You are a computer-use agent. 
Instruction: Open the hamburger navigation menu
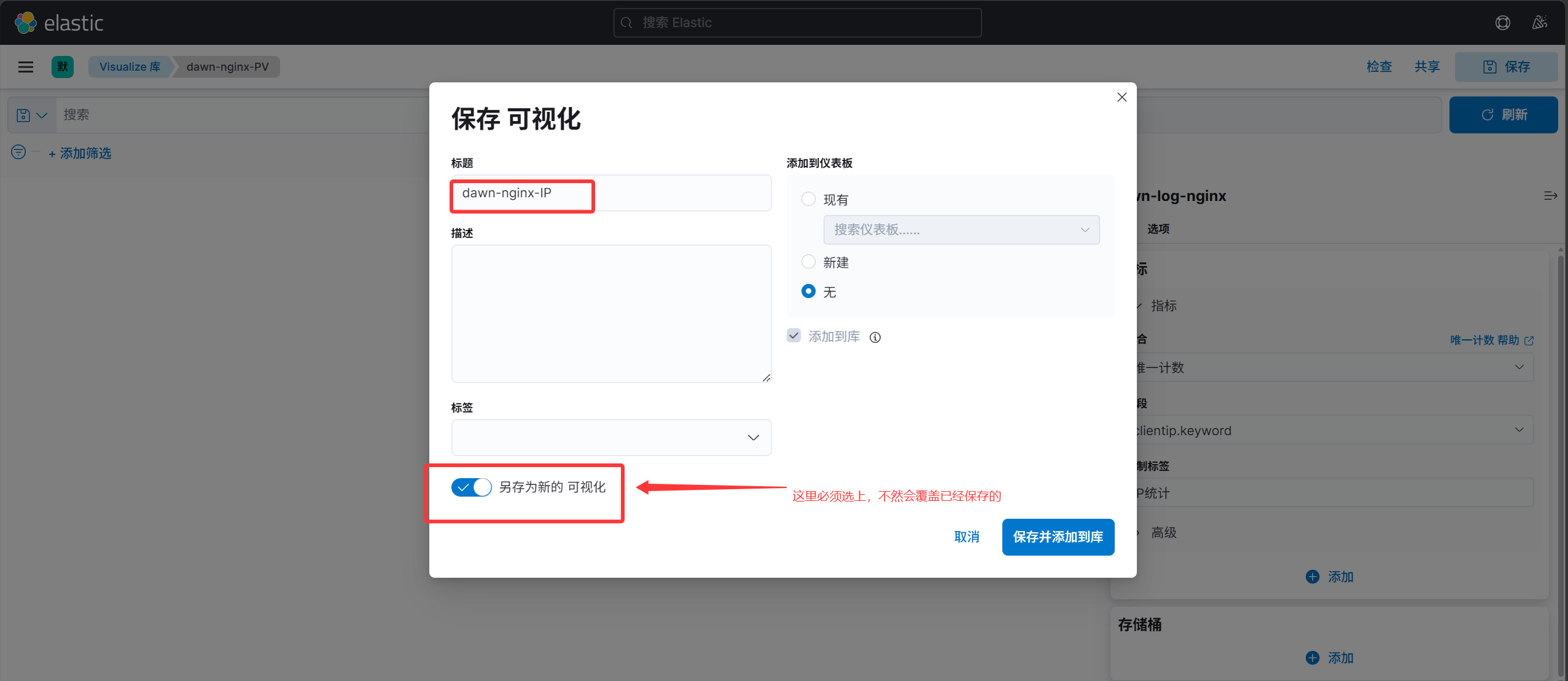click(26, 67)
